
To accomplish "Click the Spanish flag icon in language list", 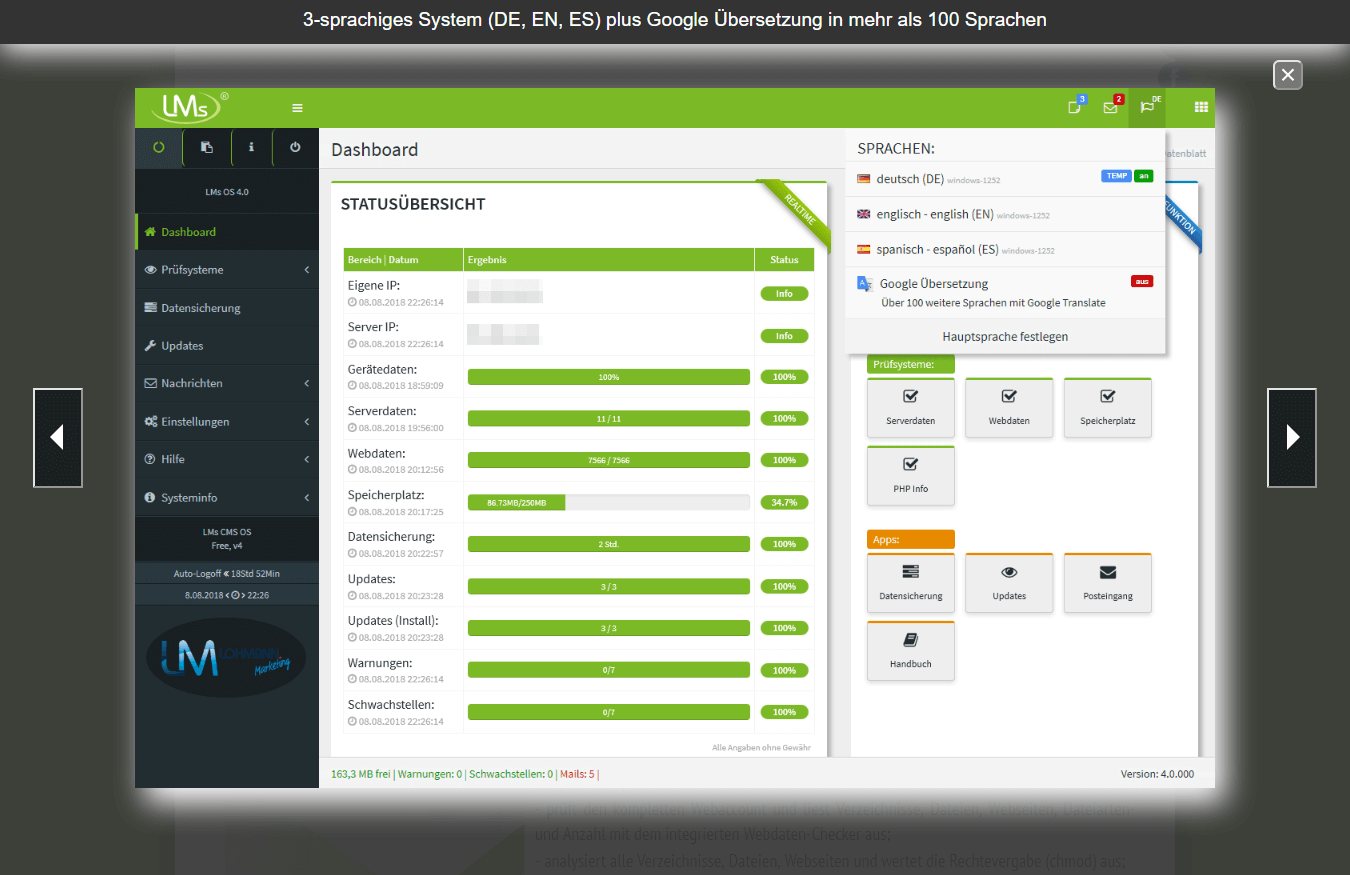I will coord(864,249).
